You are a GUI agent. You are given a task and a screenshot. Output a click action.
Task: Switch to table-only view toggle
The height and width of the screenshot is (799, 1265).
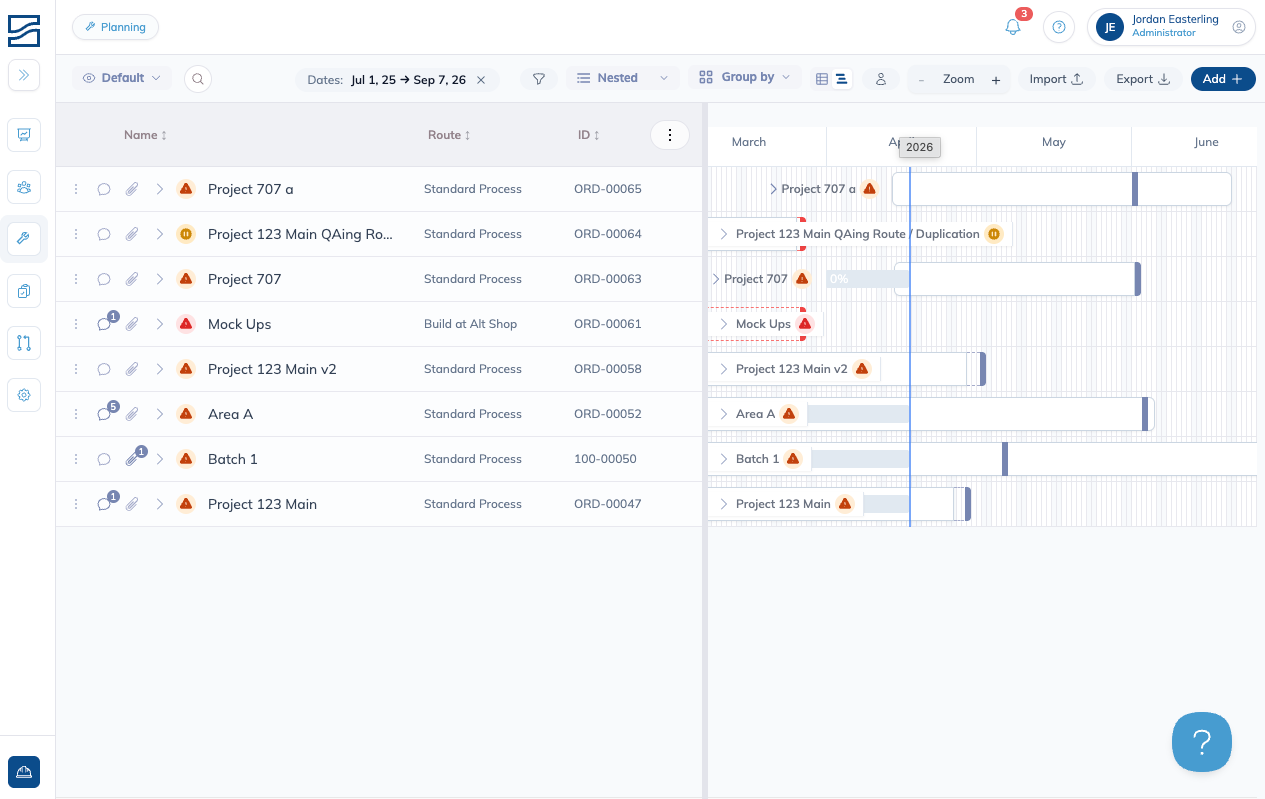pyautogui.click(x=822, y=79)
